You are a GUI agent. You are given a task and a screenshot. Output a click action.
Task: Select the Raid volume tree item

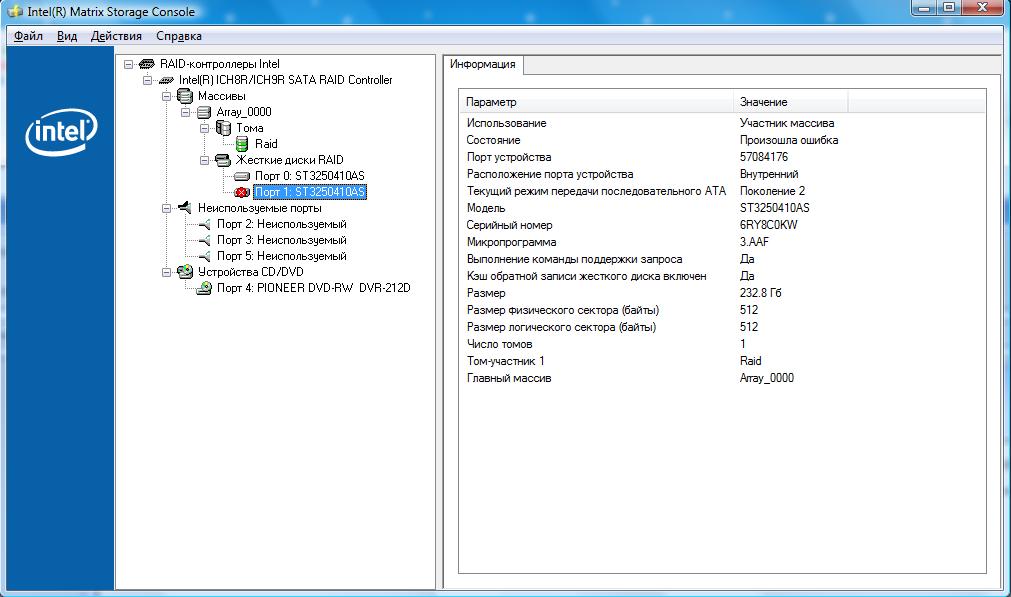point(266,144)
